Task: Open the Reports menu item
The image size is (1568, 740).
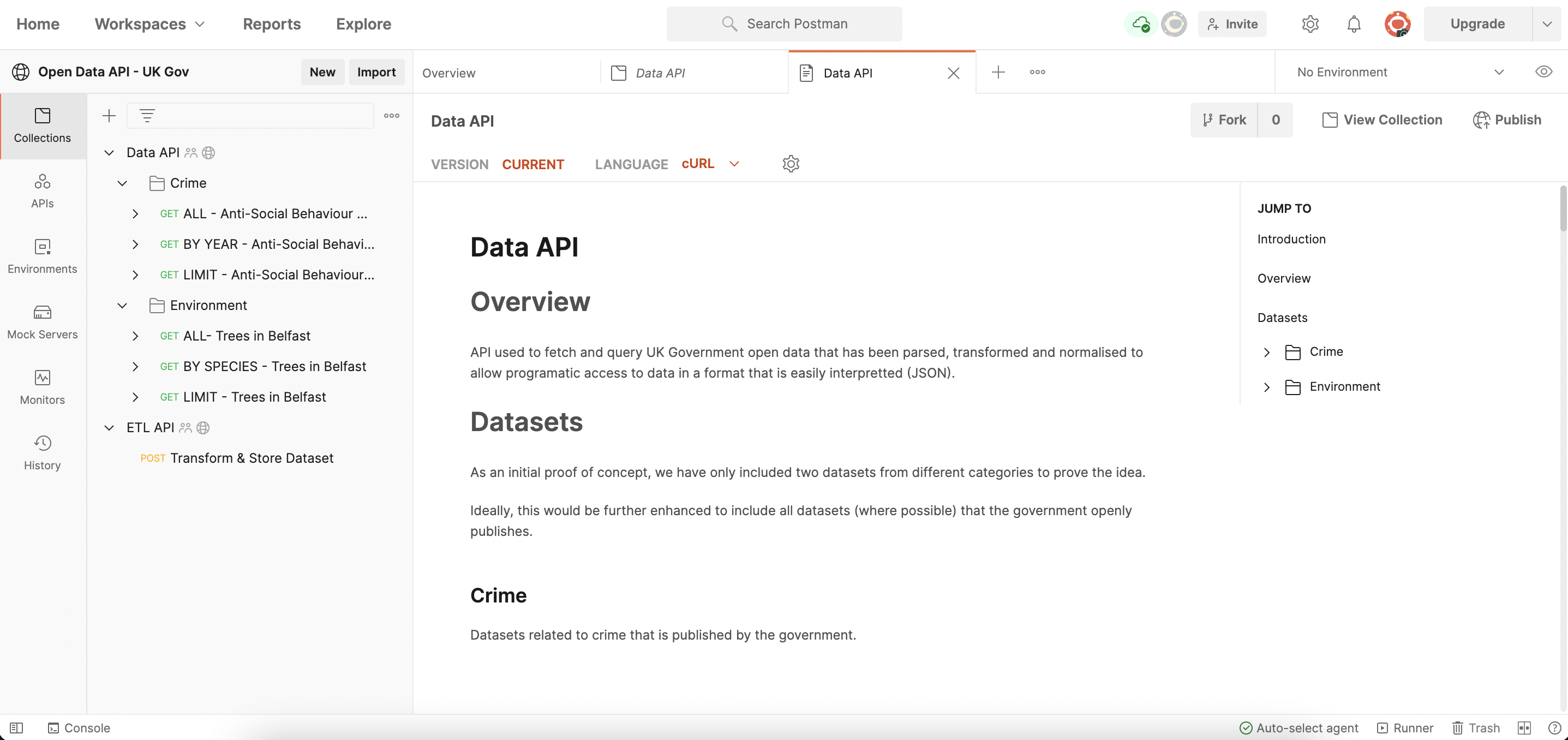Action: [272, 24]
